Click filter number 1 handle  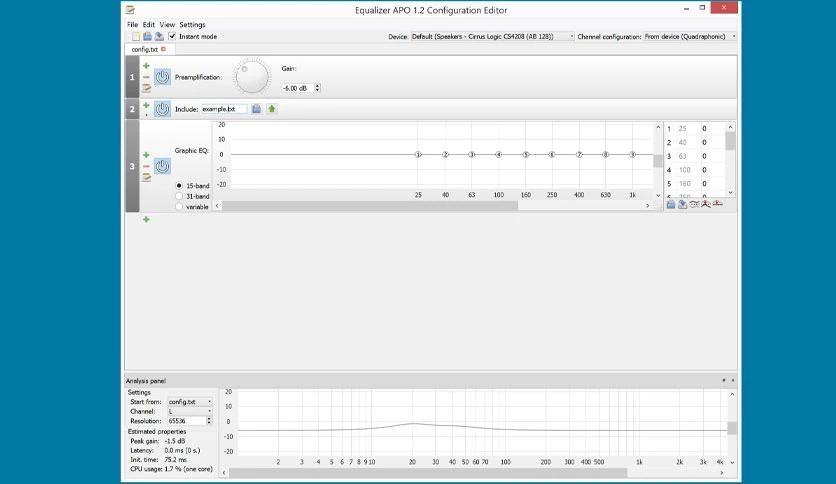[132, 77]
